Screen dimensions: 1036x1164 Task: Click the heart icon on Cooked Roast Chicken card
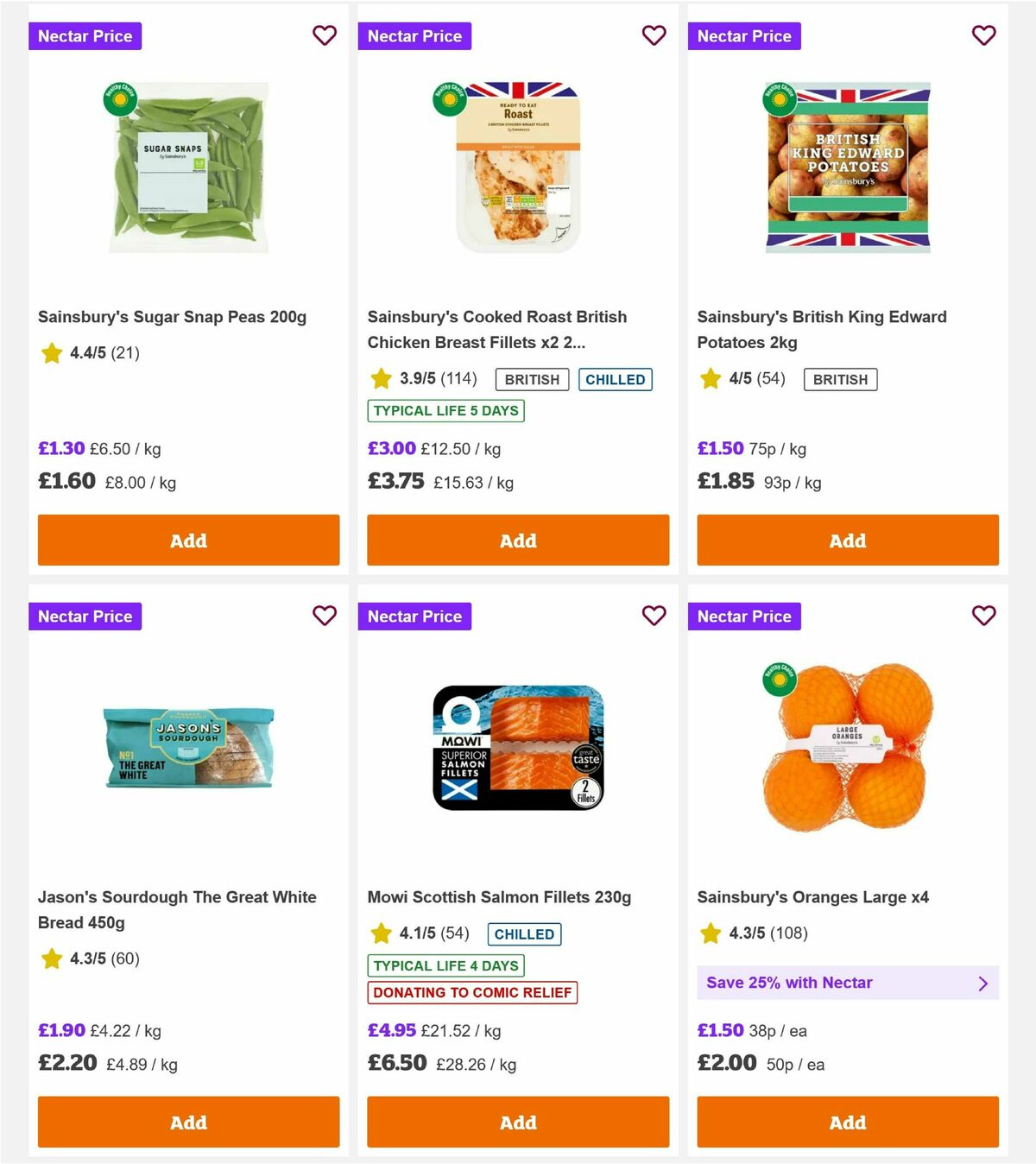tap(654, 35)
